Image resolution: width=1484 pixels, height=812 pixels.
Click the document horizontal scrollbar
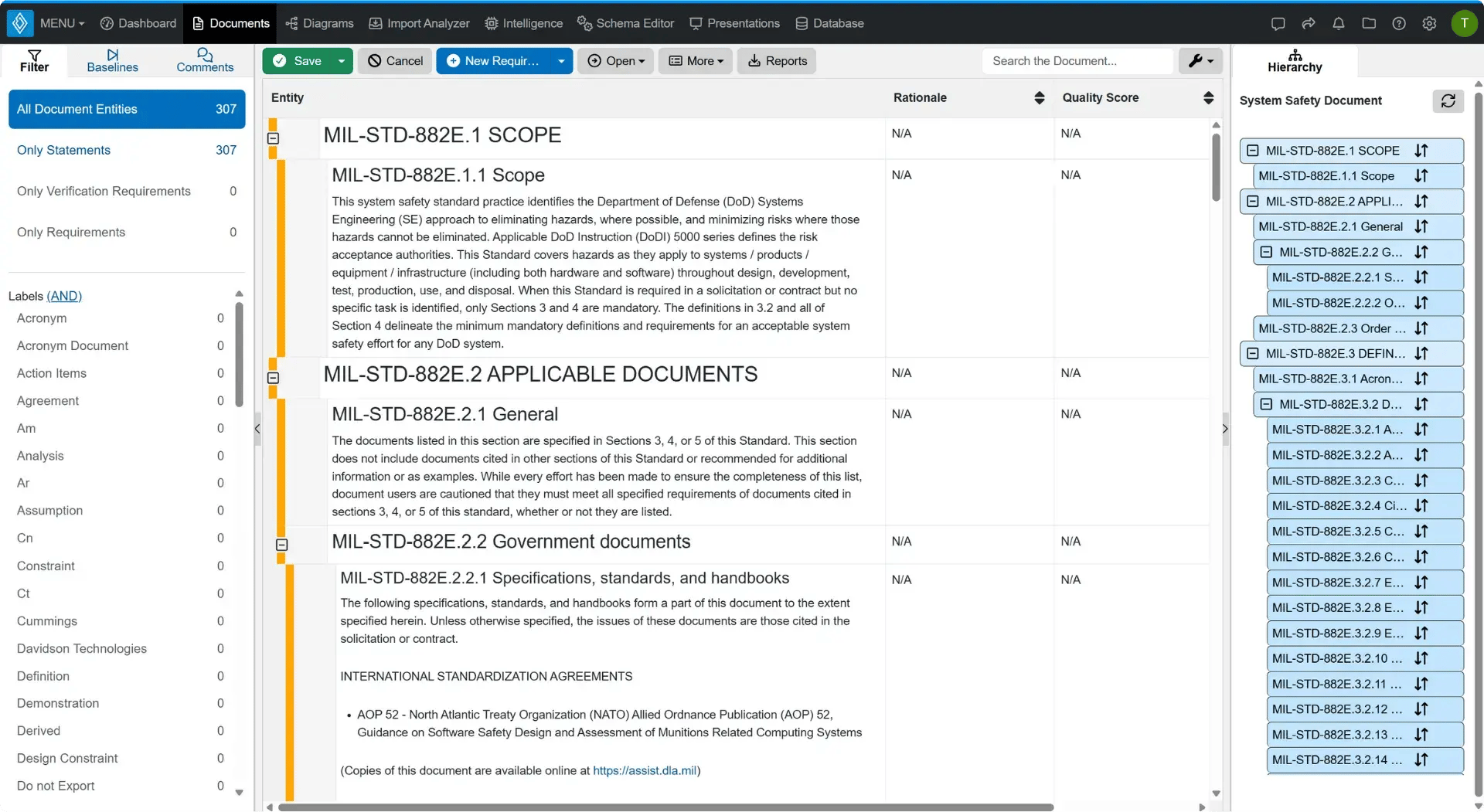point(665,807)
